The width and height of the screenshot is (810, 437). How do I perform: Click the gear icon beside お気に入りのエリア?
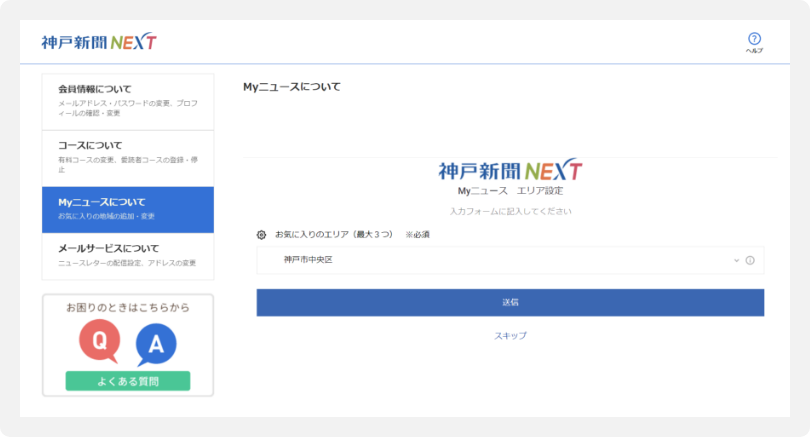(x=261, y=235)
